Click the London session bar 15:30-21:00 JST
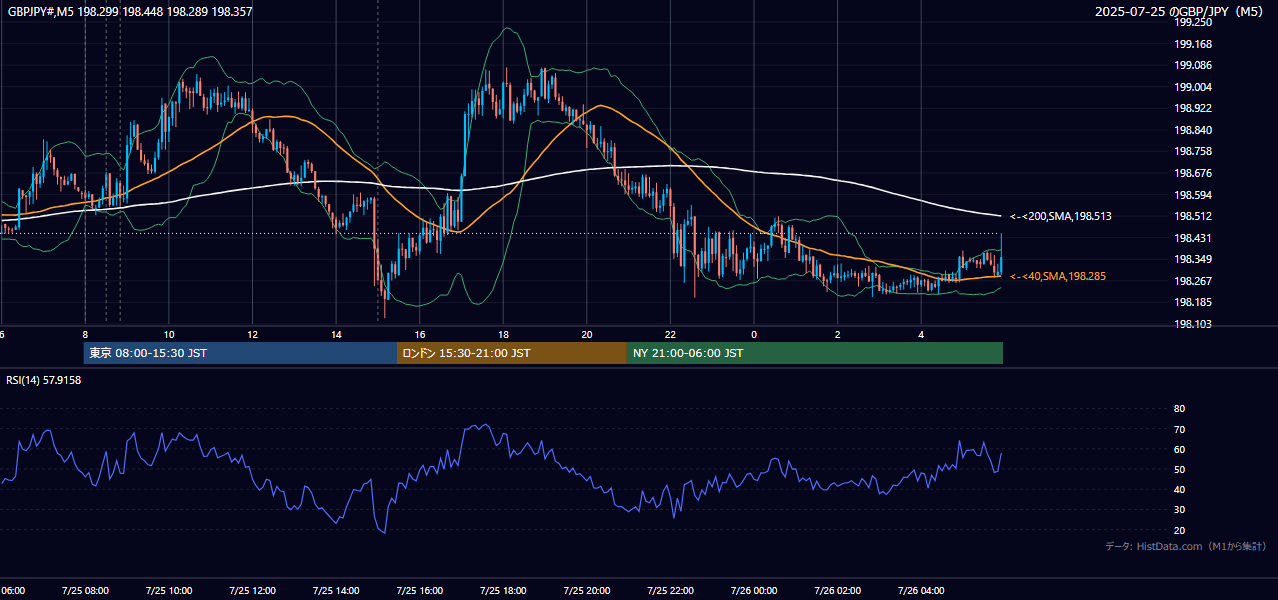This screenshot has width=1278, height=600. coord(512,353)
